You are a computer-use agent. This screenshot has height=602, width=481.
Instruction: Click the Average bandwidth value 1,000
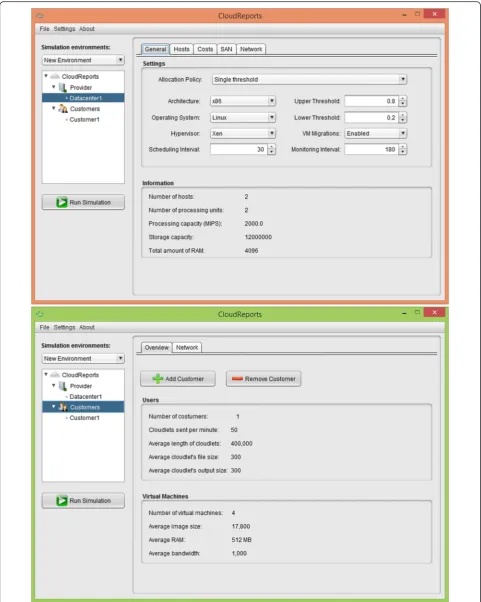click(x=239, y=553)
